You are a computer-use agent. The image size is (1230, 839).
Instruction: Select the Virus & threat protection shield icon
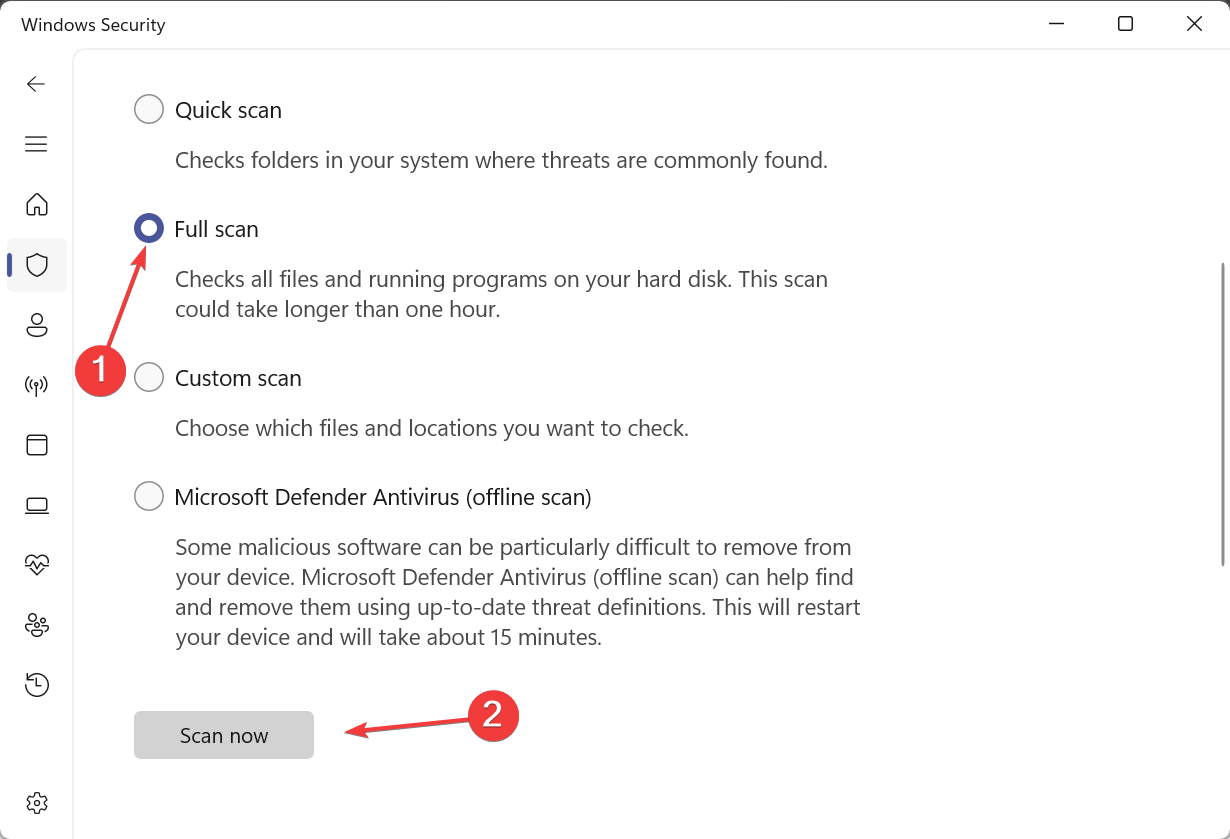pyautogui.click(x=36, y=265)
